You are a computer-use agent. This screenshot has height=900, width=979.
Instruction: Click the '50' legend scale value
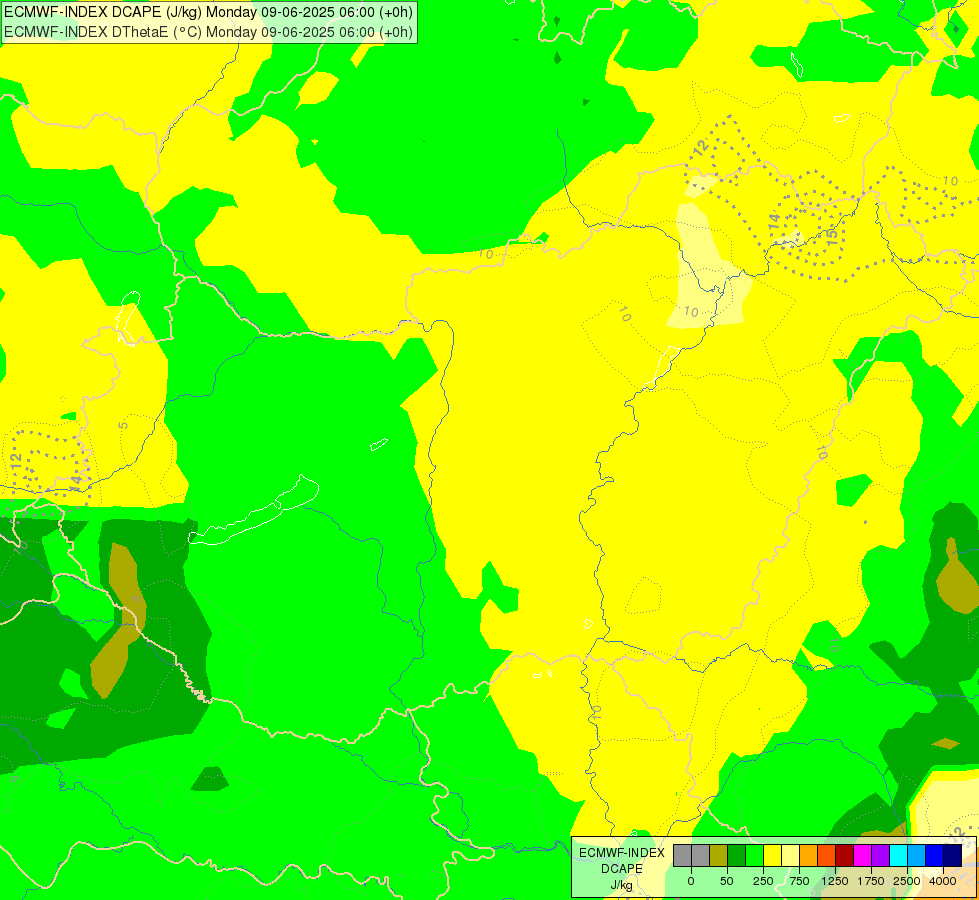pyautogui.click(x=727, y=881)
